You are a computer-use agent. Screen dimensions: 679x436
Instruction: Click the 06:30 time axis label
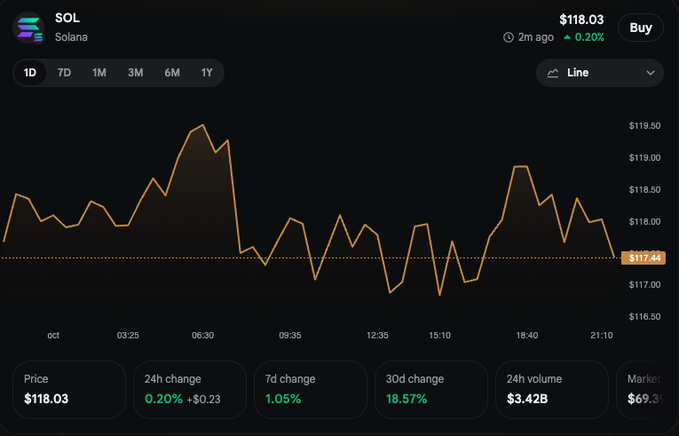tap(203, 336)
